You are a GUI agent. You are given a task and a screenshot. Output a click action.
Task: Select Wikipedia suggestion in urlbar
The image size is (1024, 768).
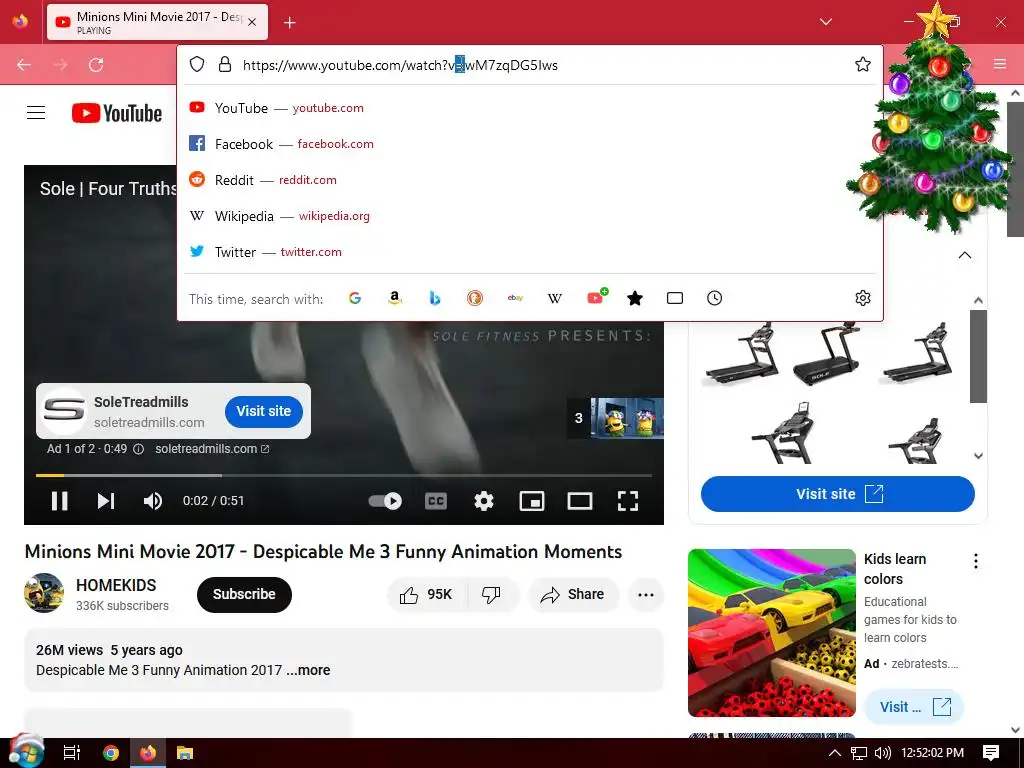coord(530,216)
